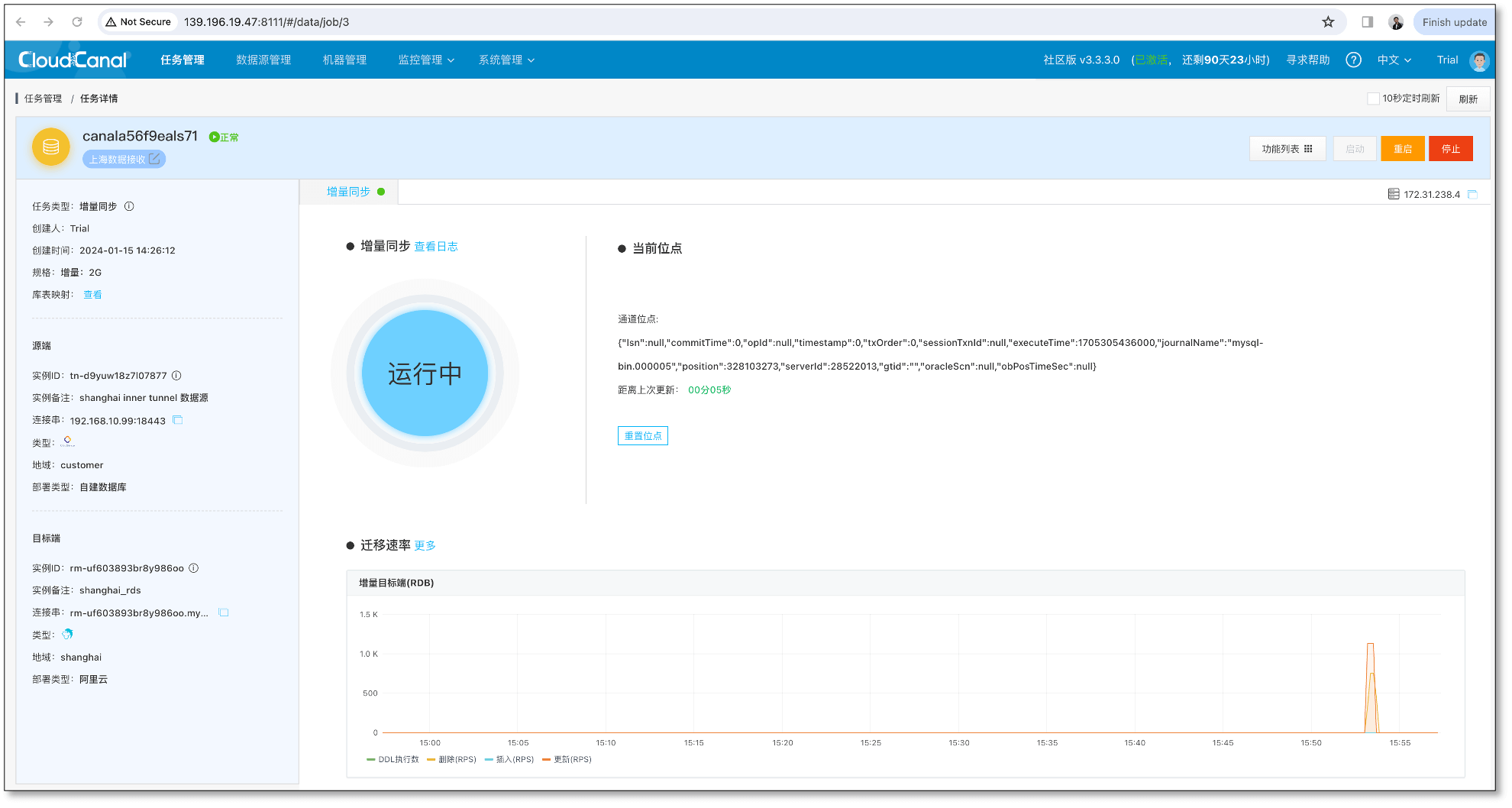Click the CloudCanal logo
1512x808 pixels.
(x=71, y=60)
